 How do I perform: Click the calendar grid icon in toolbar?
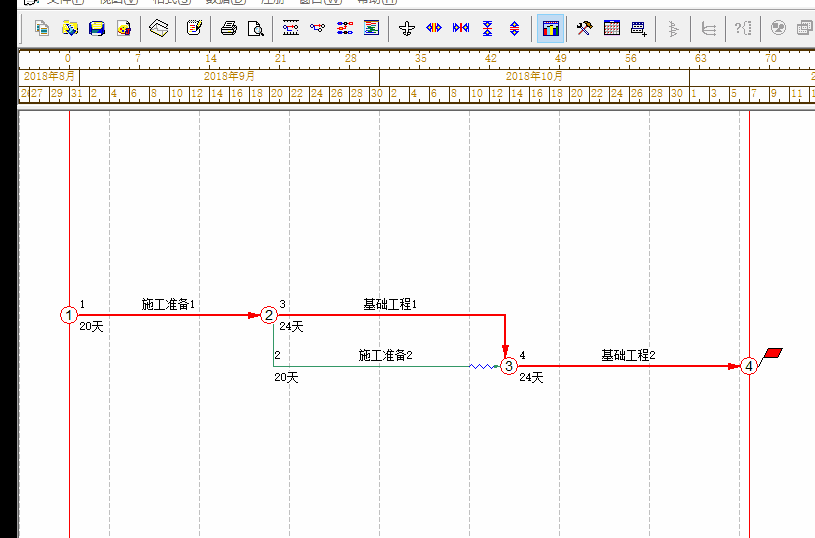(x=611, y=28)
